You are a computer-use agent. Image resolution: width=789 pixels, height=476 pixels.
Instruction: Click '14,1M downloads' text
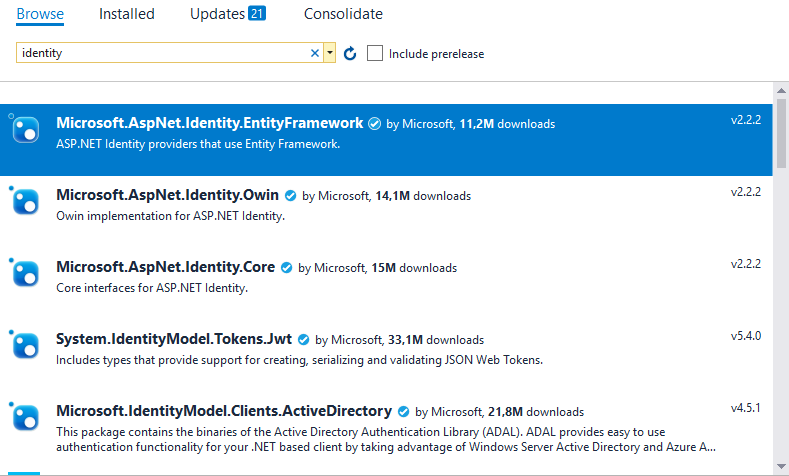(x=423, y=196)
